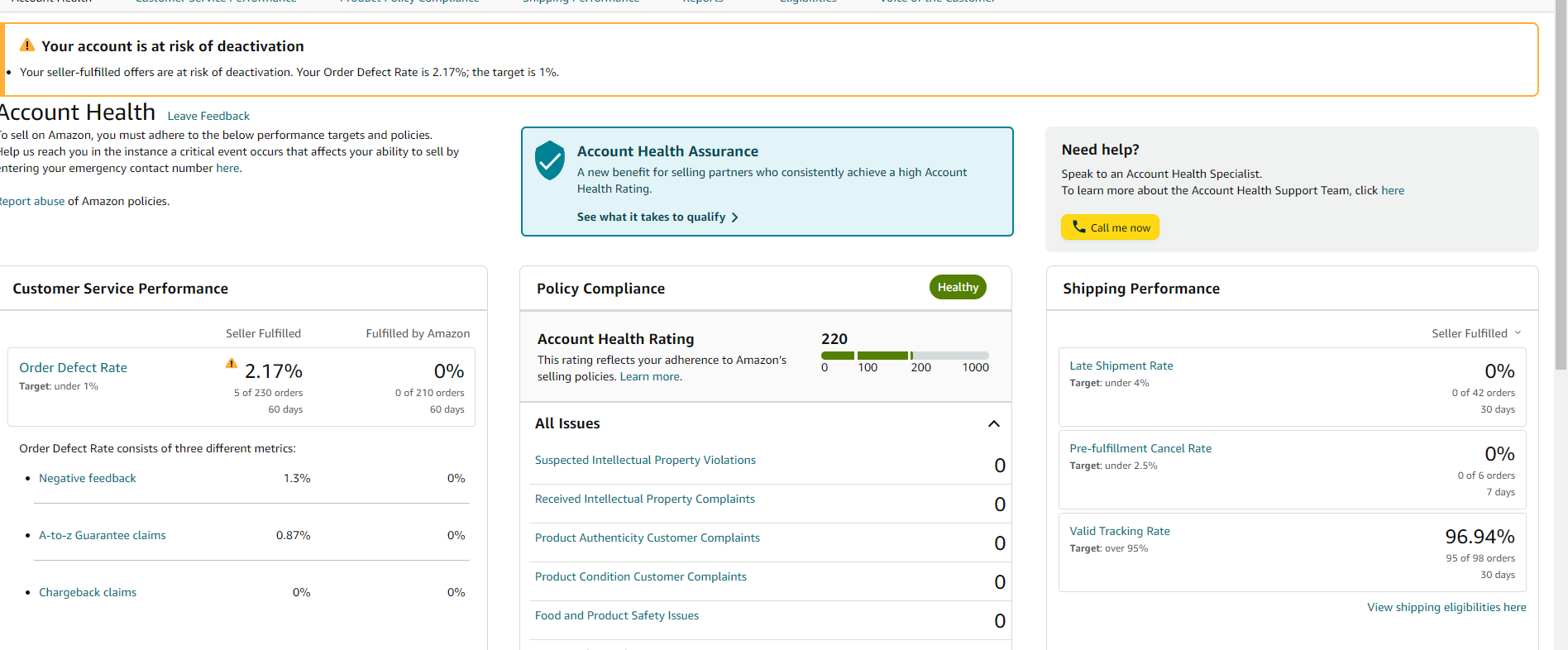Open Food and Product Safety Issues
Screen dimensions: 1568x650
pos(617,615)
